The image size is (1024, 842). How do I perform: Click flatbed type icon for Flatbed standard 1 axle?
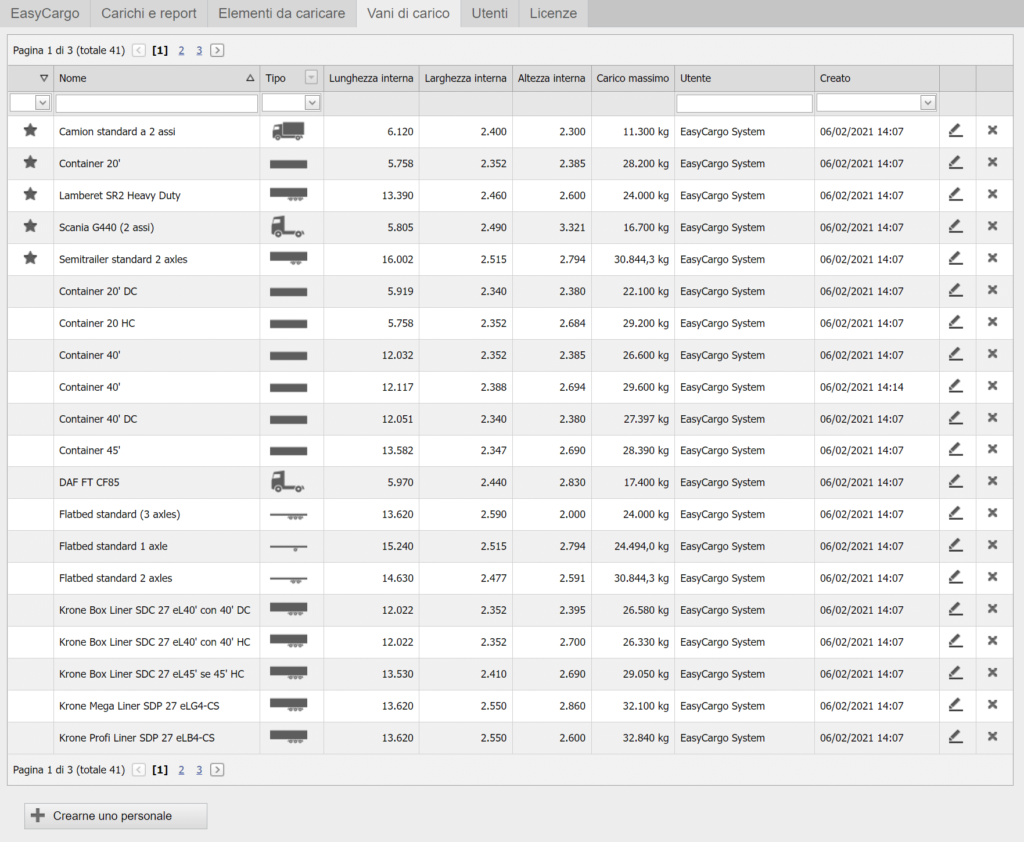pos(288,547)
